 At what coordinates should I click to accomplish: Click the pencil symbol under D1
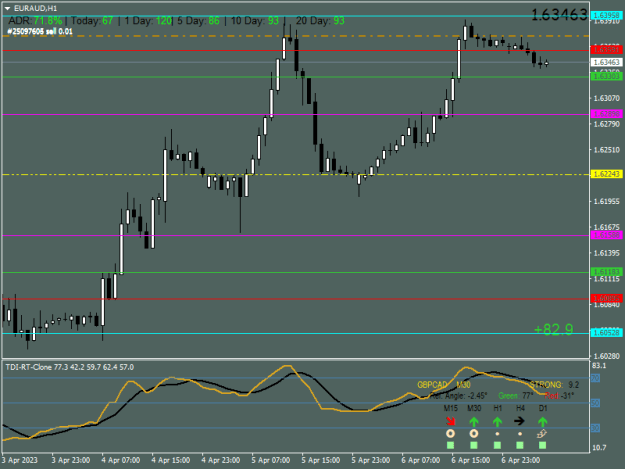coord(542,434)
